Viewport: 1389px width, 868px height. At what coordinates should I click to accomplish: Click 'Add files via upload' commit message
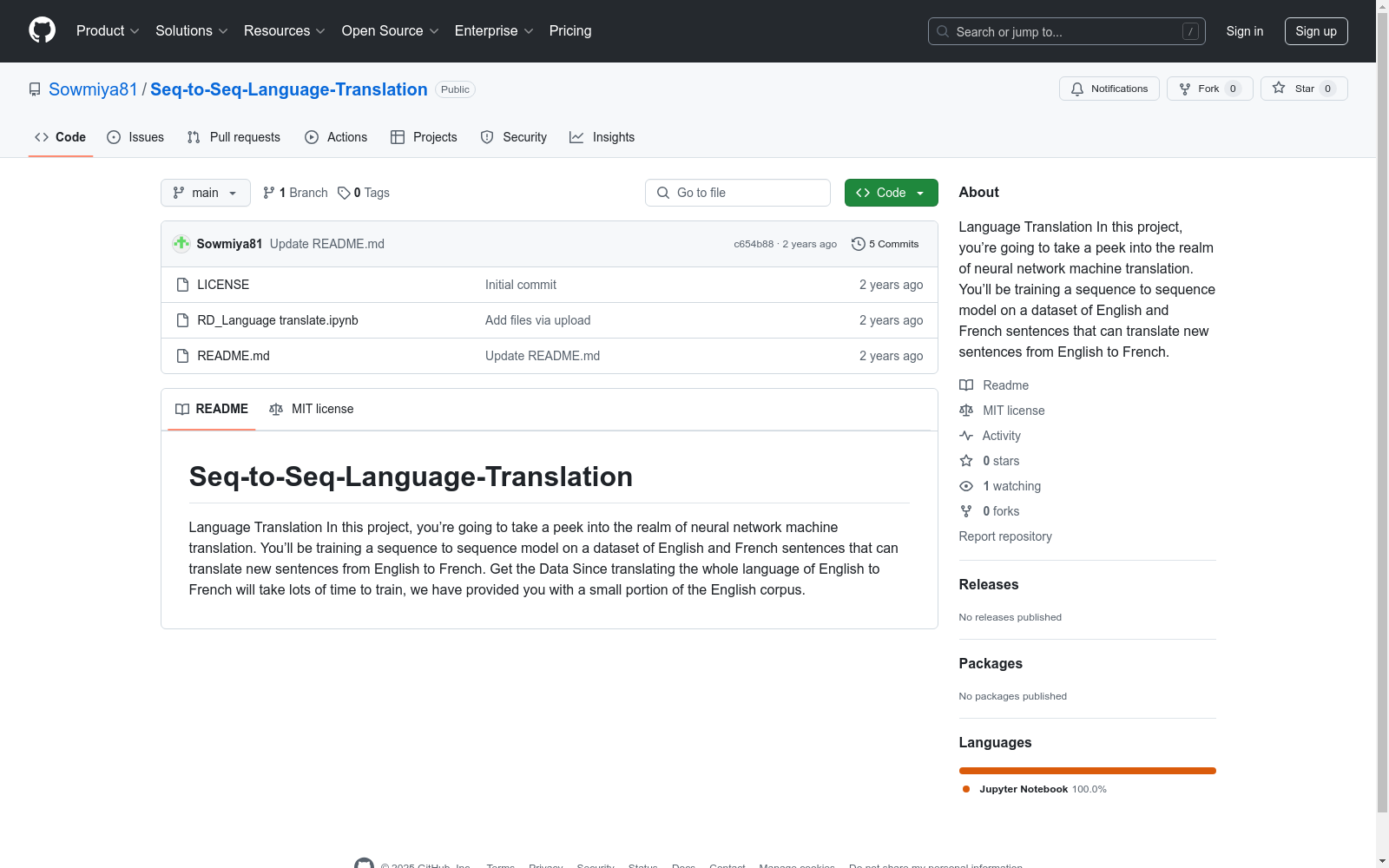538,320
